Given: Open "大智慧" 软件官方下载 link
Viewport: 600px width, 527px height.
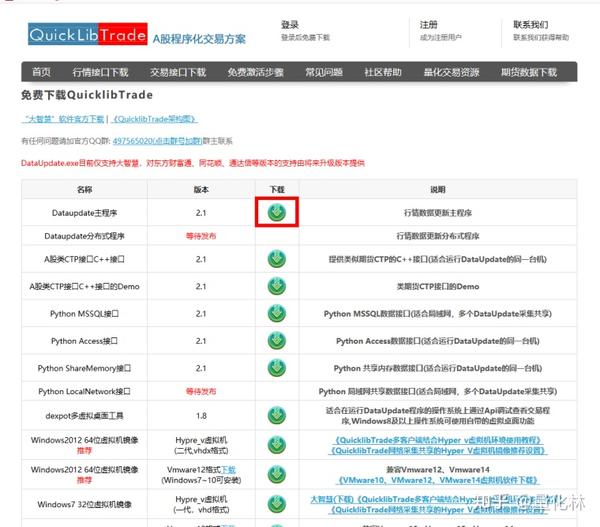Looking at the screenshot, I should tap(63, 119).
